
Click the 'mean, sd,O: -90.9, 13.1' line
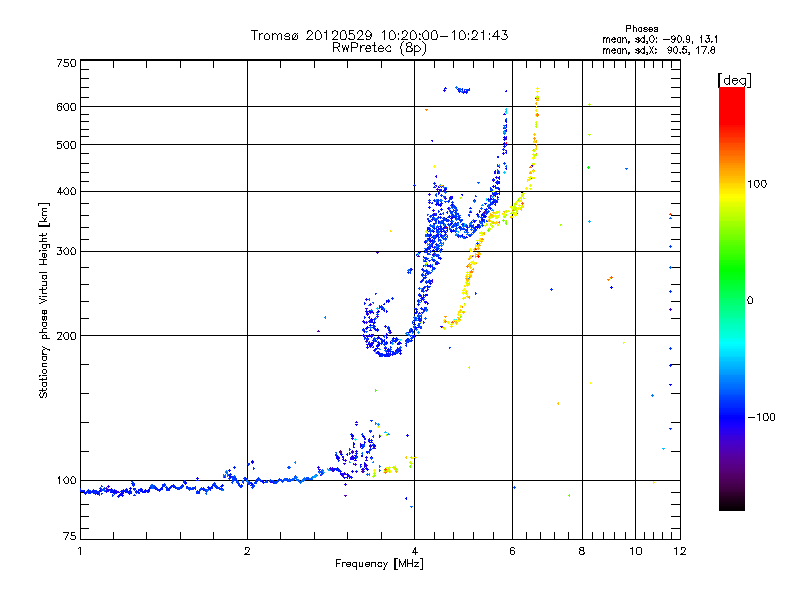pos(660,39)
